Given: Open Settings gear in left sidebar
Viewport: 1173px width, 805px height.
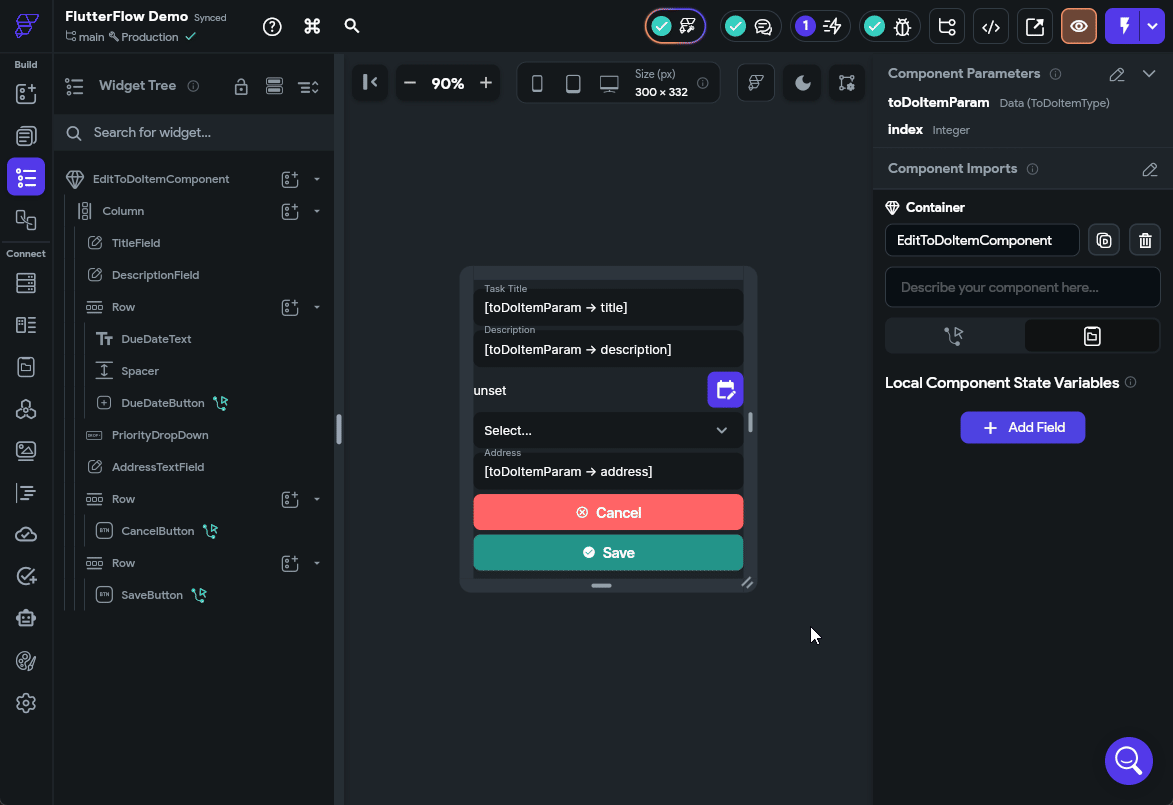Looking at the screenshot, I should pos(26,703).
